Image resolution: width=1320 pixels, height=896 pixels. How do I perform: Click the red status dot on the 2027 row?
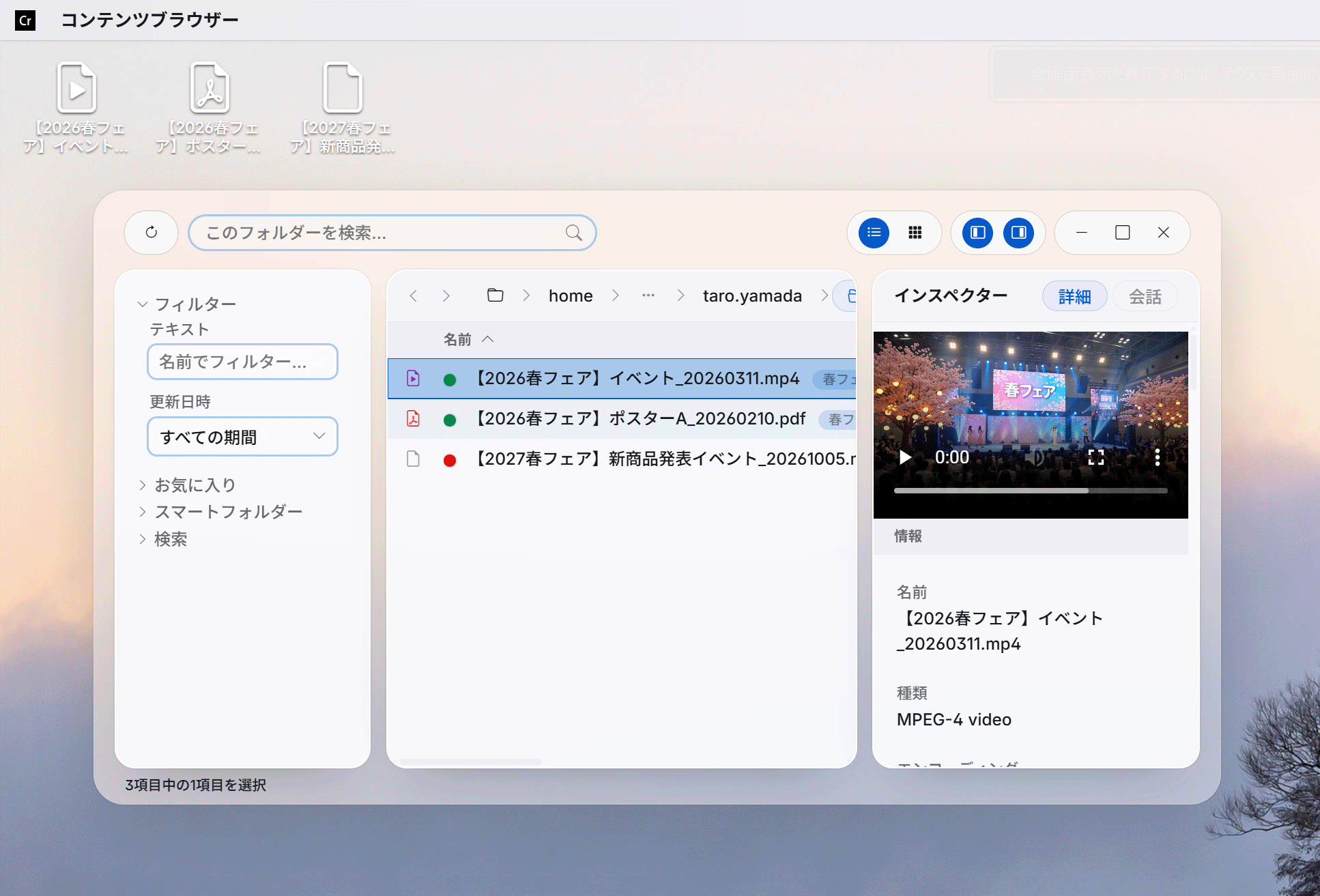point(450,460)
